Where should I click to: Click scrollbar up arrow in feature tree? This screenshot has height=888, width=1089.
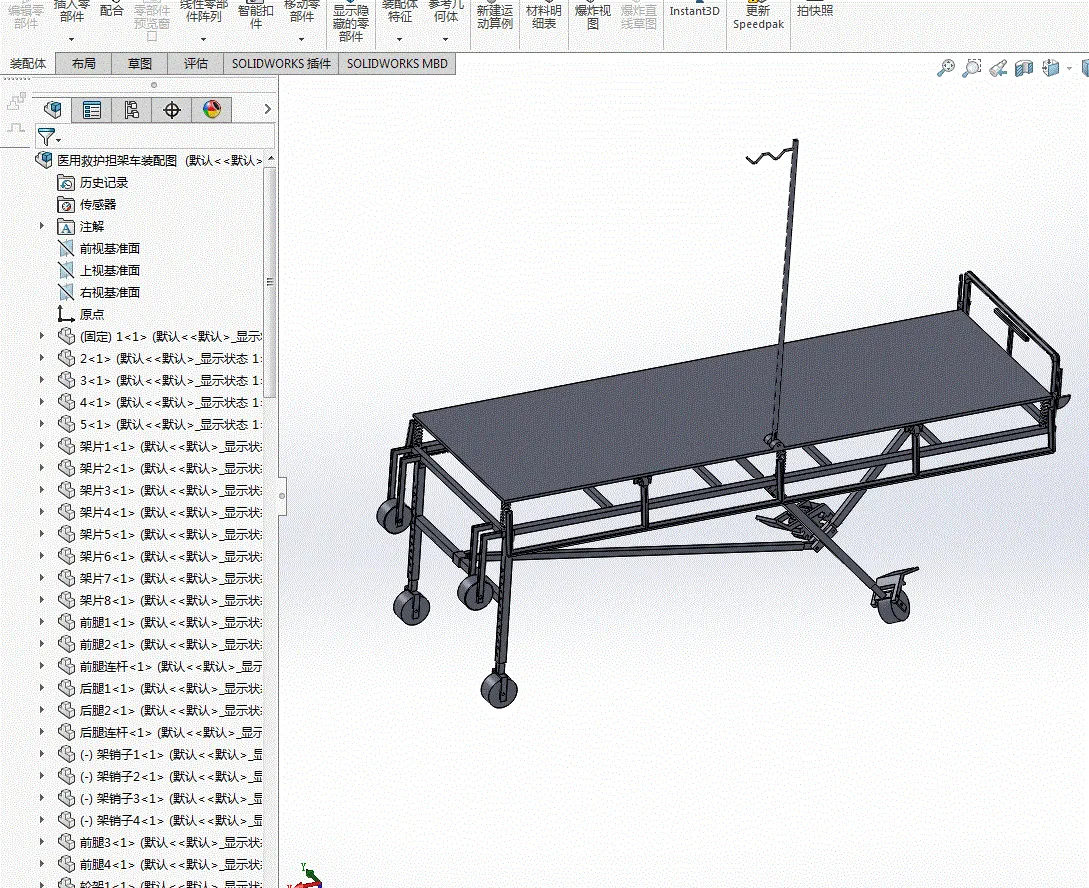(270, 159)
